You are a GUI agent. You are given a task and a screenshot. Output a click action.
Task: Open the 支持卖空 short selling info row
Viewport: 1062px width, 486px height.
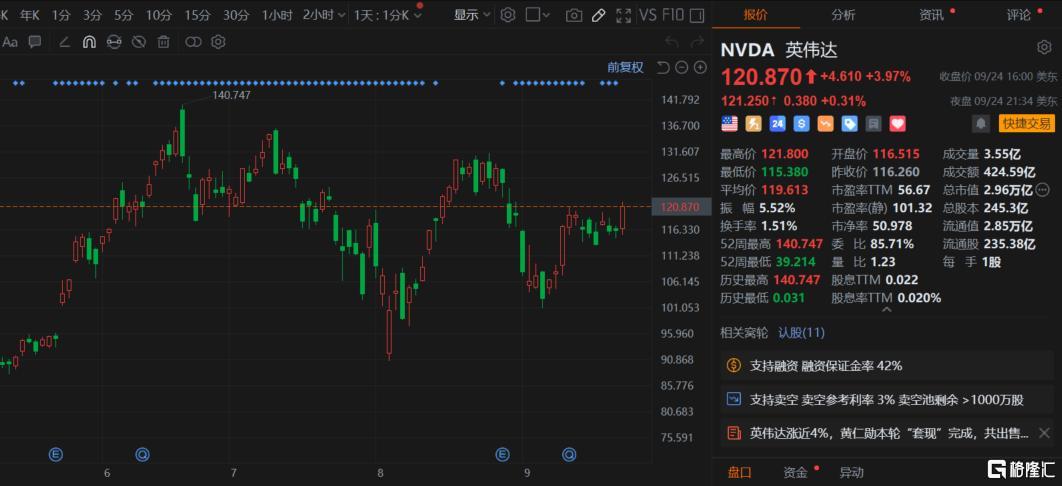click(886, 400)
